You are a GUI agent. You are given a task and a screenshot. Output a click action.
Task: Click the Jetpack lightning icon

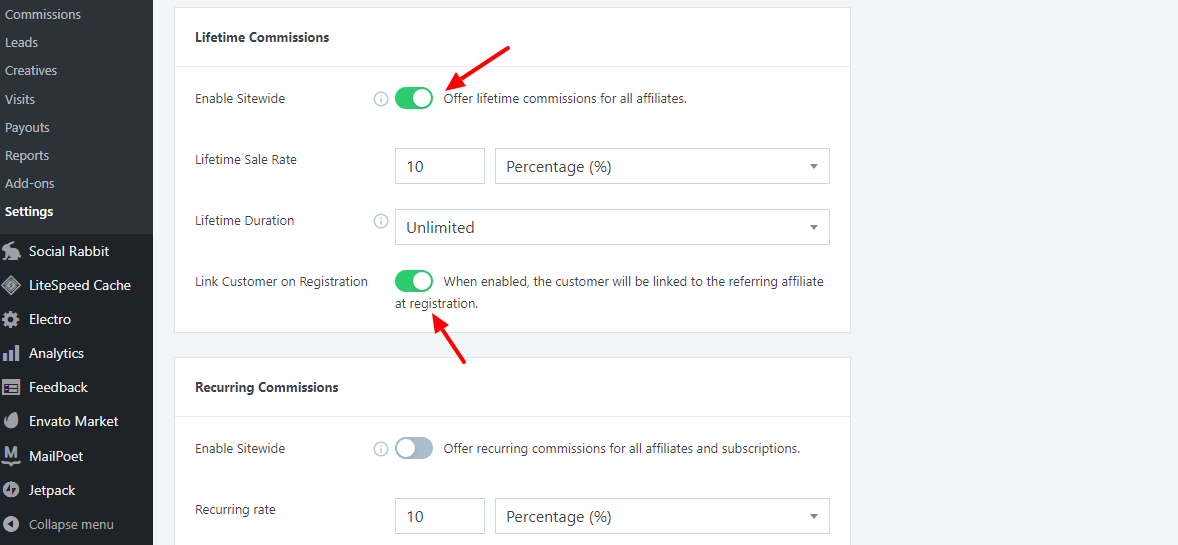[x=12, y=490]
